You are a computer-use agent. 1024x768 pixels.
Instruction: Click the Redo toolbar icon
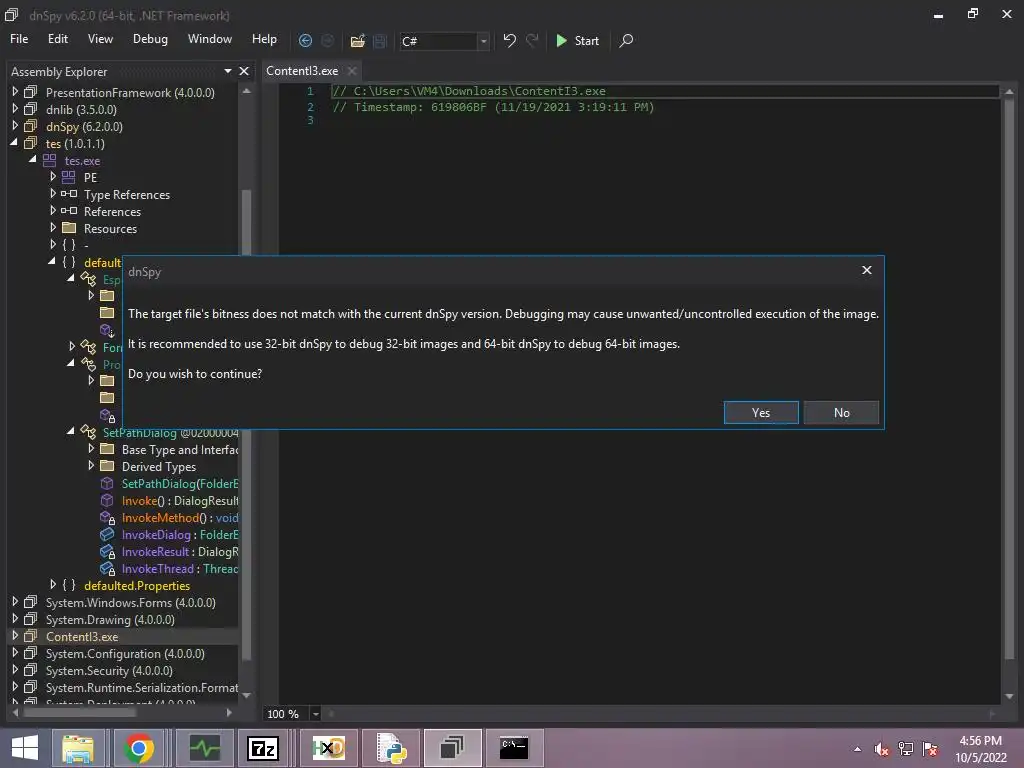tap(532, 40)
